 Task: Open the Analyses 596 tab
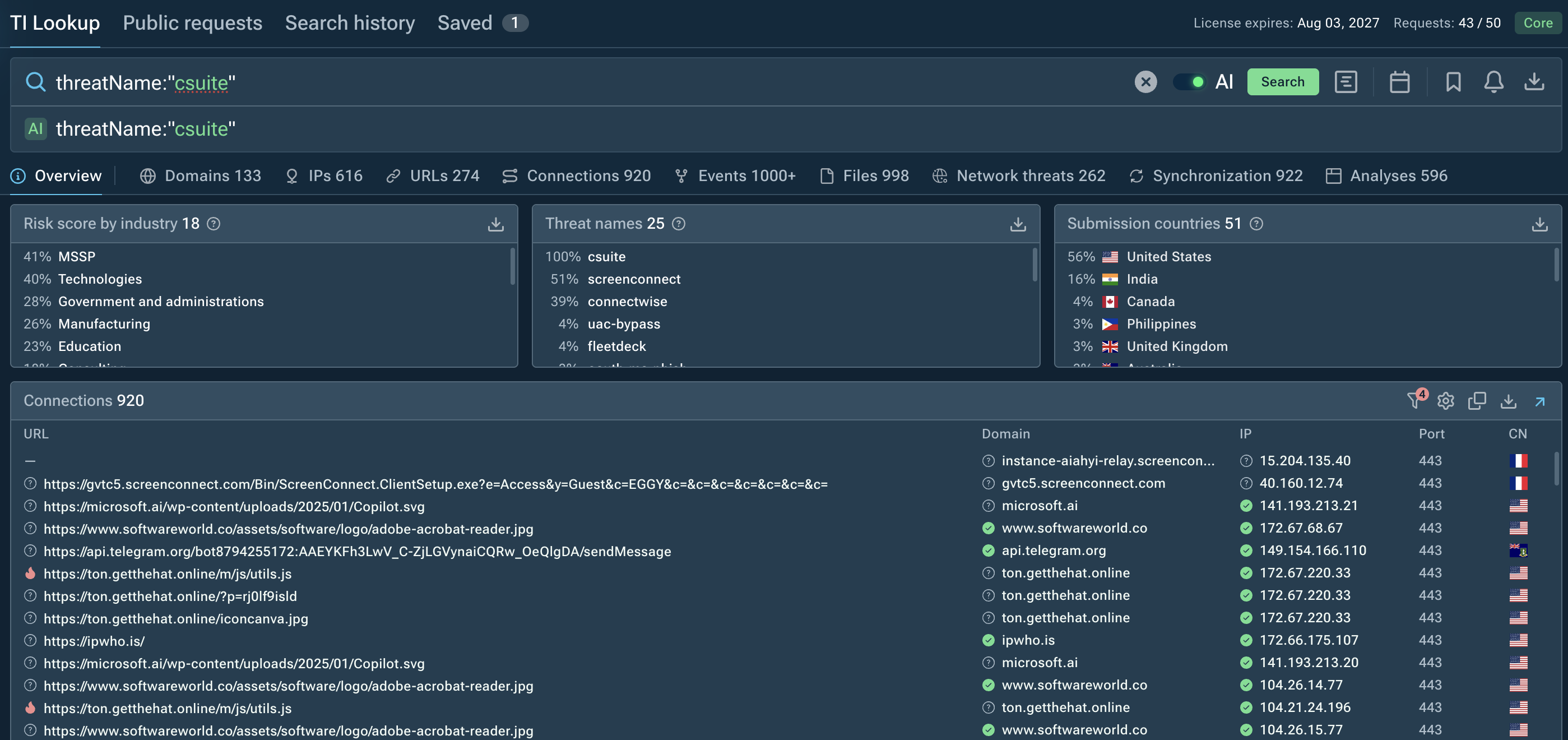point(1386,175)
